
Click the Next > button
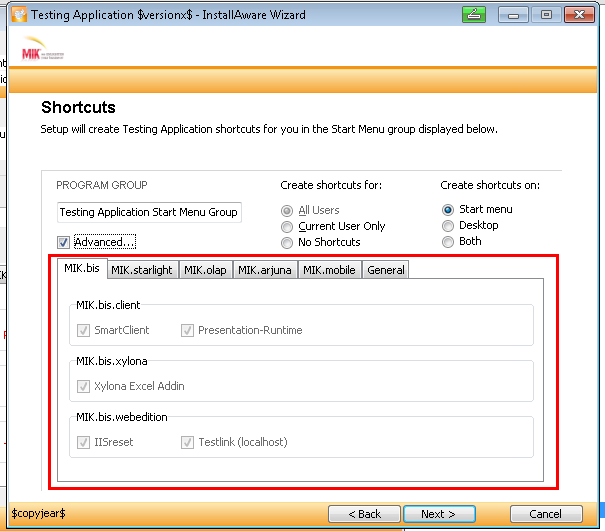pos(439,514)
